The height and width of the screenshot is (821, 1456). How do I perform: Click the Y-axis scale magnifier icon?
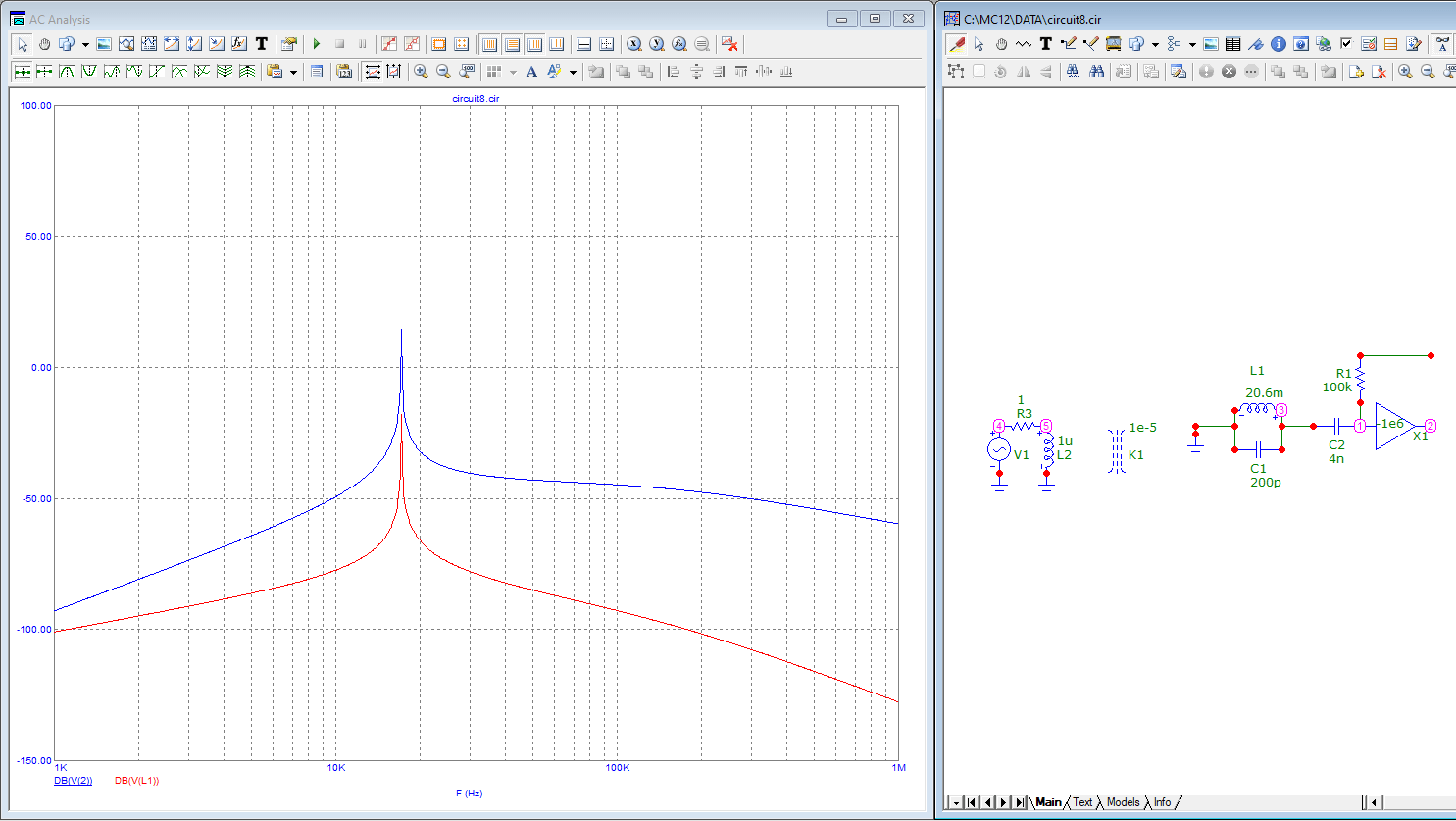point(656,44)
